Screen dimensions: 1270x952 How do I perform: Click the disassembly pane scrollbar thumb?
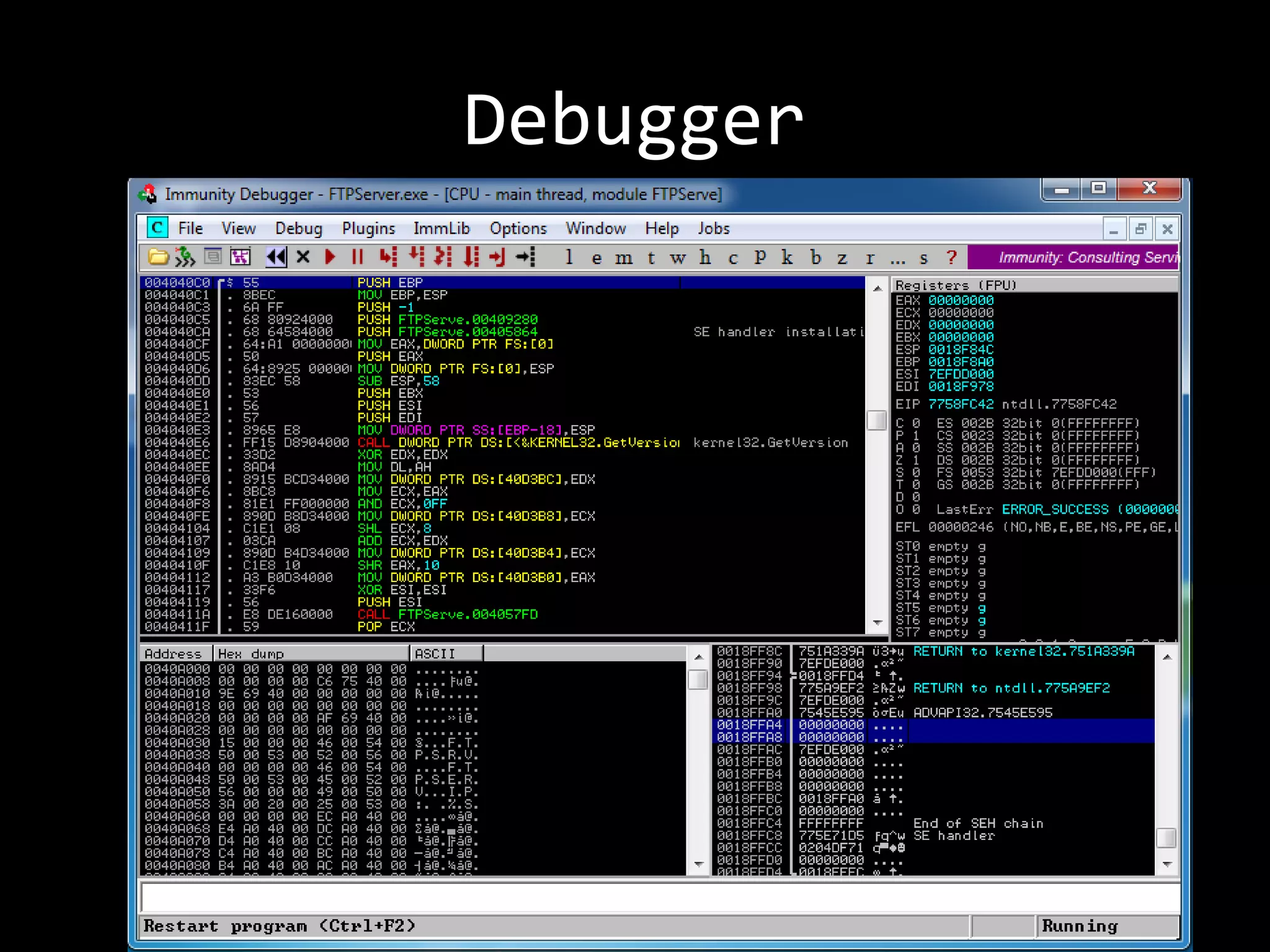pos(876,420)
